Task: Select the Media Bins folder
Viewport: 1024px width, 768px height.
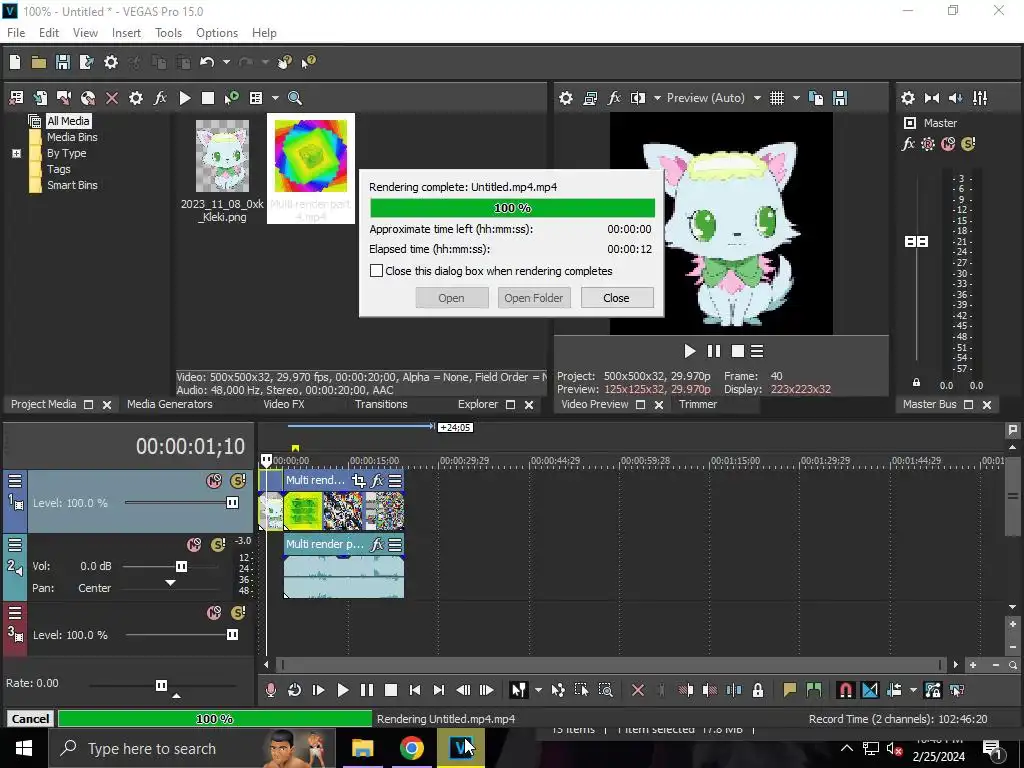Action: pyautogui.click(x=72, y=137)
